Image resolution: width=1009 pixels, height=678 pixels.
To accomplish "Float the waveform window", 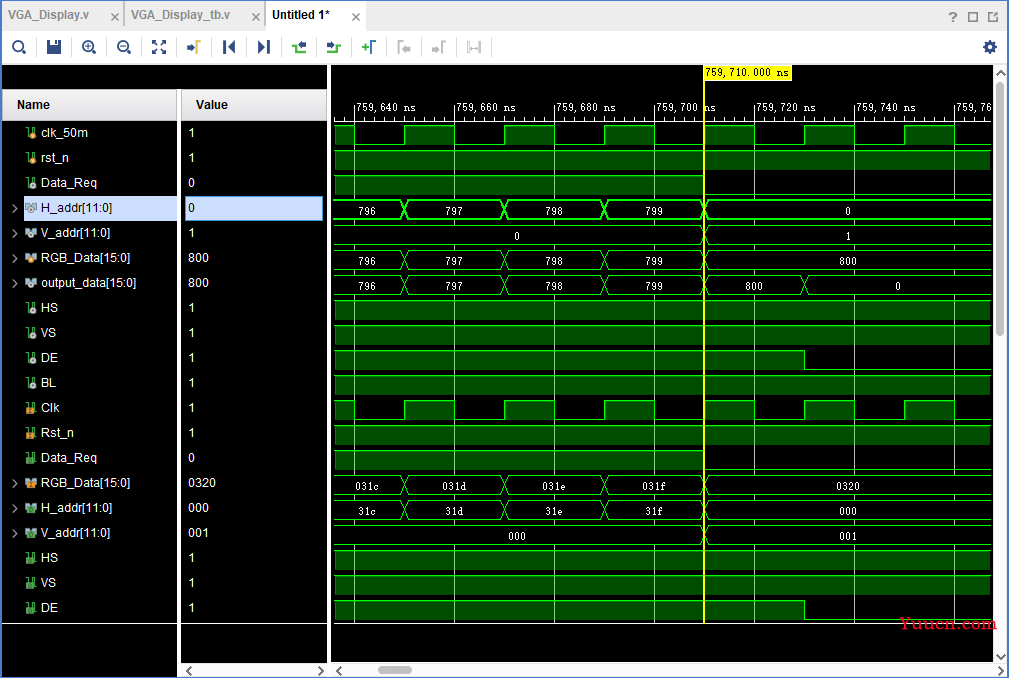I will (x=994, y=17).
